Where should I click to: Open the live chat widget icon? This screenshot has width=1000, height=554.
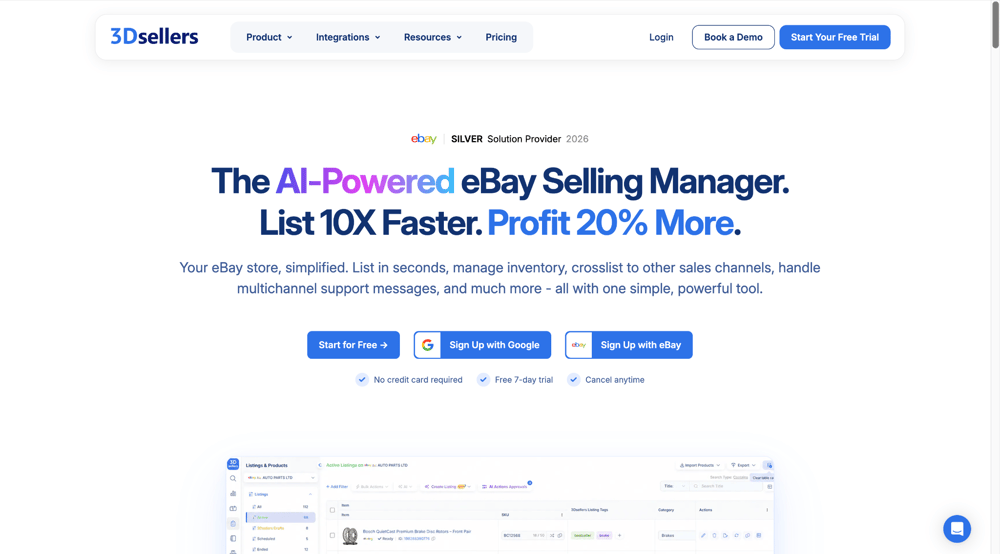(x=957, y=528)
